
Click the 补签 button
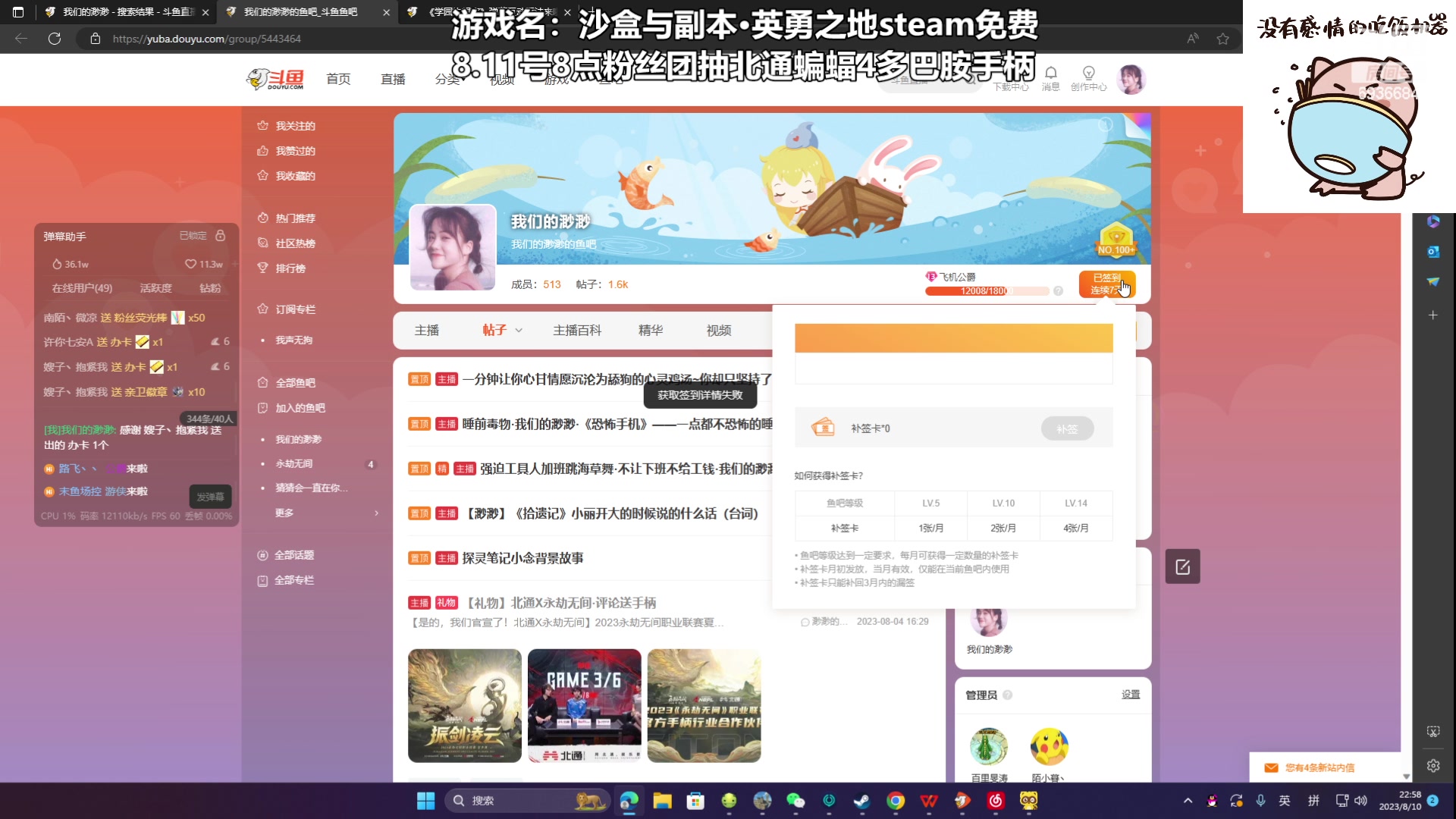pyautogui.click(x=1067, y=428)
